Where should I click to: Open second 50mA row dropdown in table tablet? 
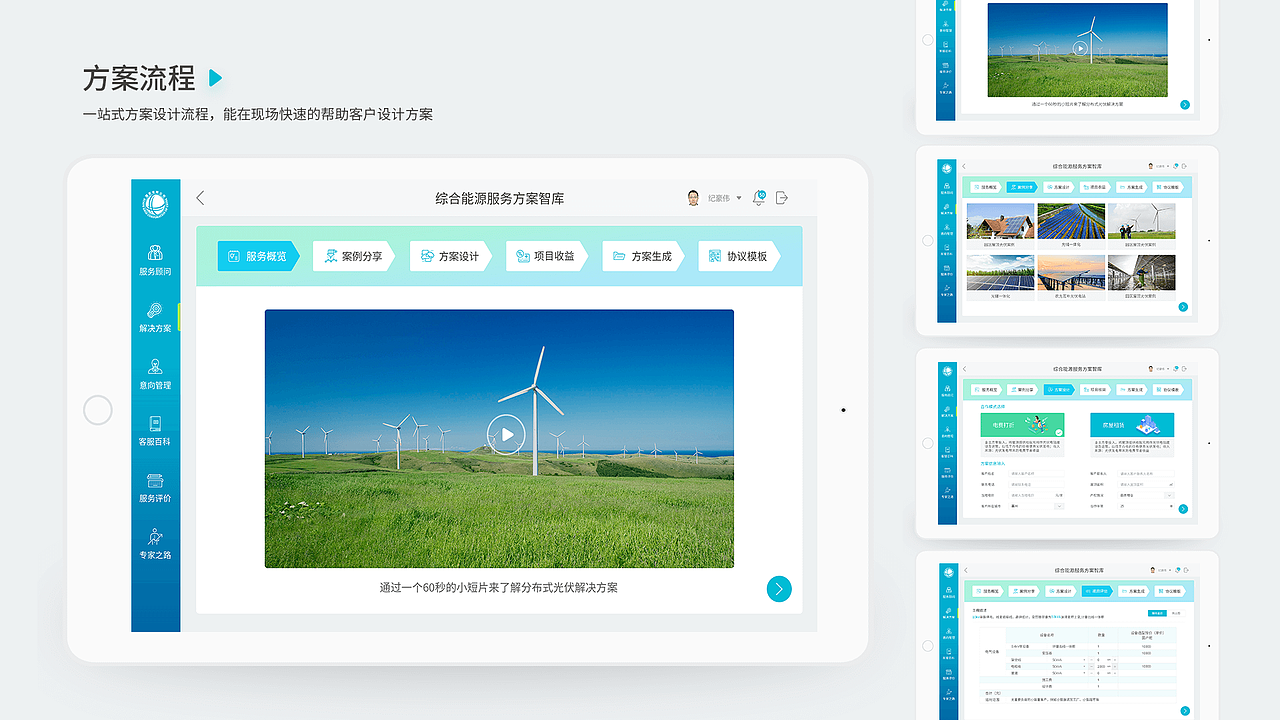pyautogui.click(x=1067, y=666)
